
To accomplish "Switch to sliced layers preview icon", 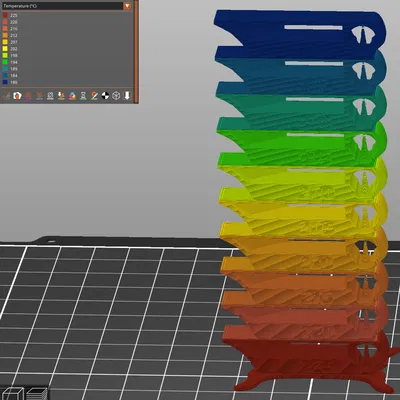I will click(x=37, y=394).
